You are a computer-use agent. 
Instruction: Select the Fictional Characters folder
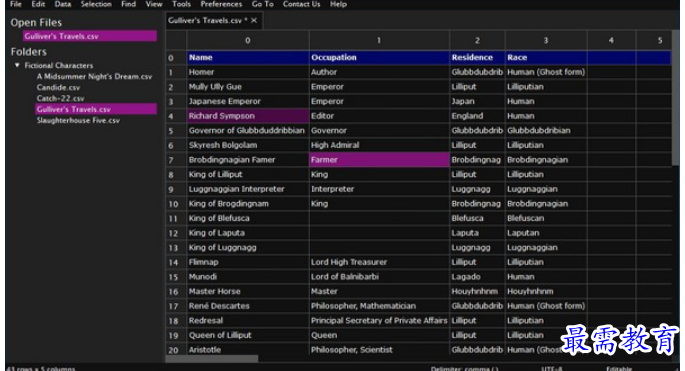pos(59,66)
